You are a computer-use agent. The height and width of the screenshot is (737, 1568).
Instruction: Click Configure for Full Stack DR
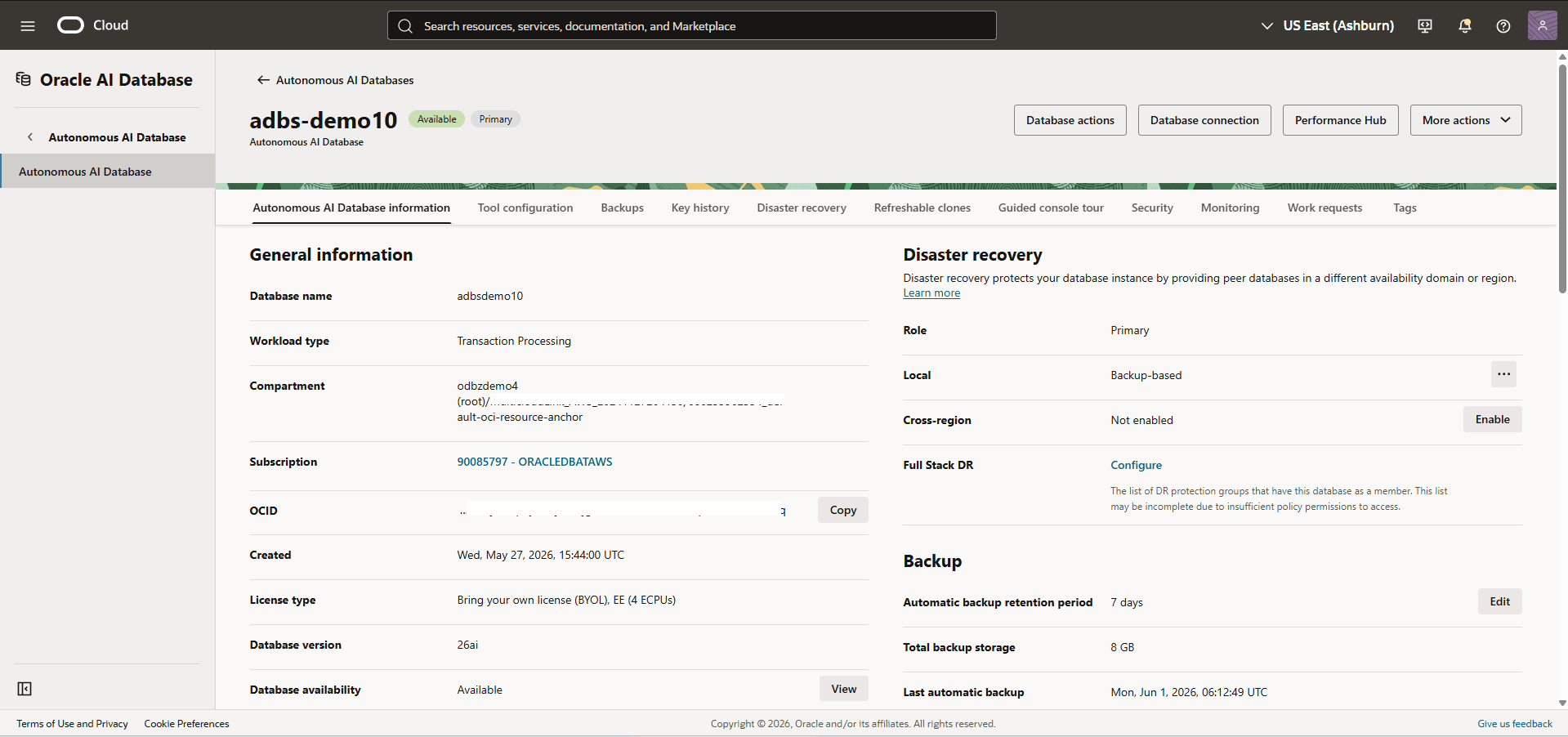[1136, 465]
